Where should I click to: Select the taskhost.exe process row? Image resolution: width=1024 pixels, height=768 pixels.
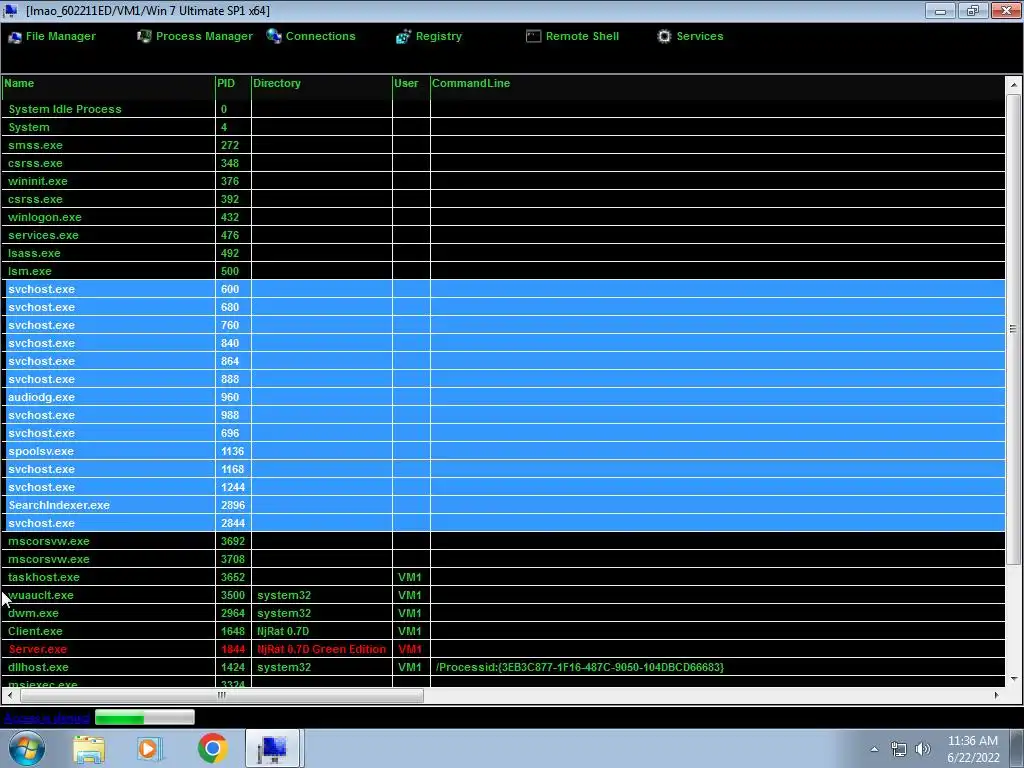pyautogui.click(x=503, y=577)
